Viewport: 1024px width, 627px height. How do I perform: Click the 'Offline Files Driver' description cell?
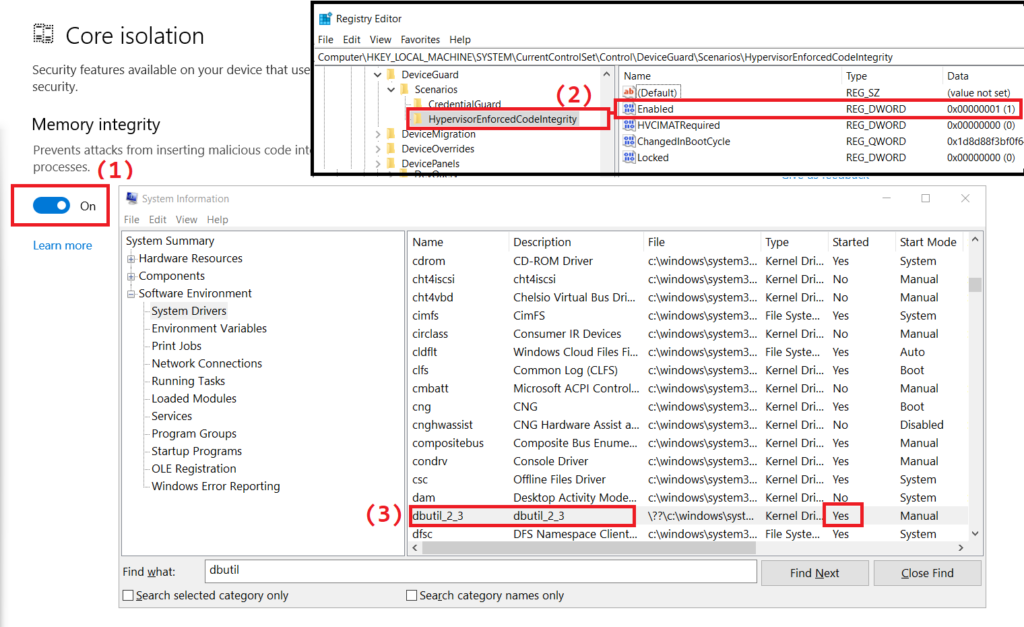click(x=559, y=479)
